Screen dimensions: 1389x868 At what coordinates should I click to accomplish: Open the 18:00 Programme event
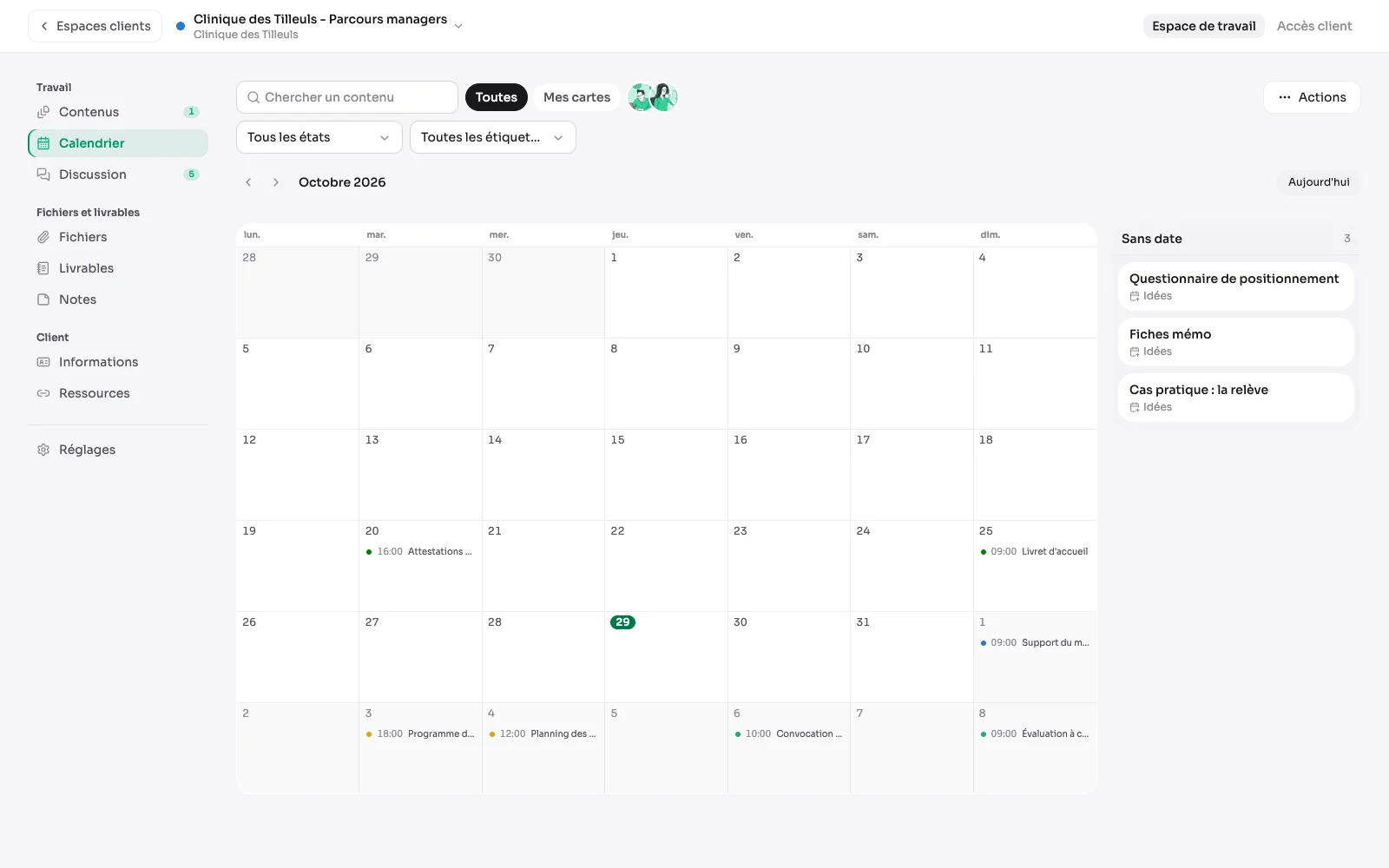pos(420,734)
